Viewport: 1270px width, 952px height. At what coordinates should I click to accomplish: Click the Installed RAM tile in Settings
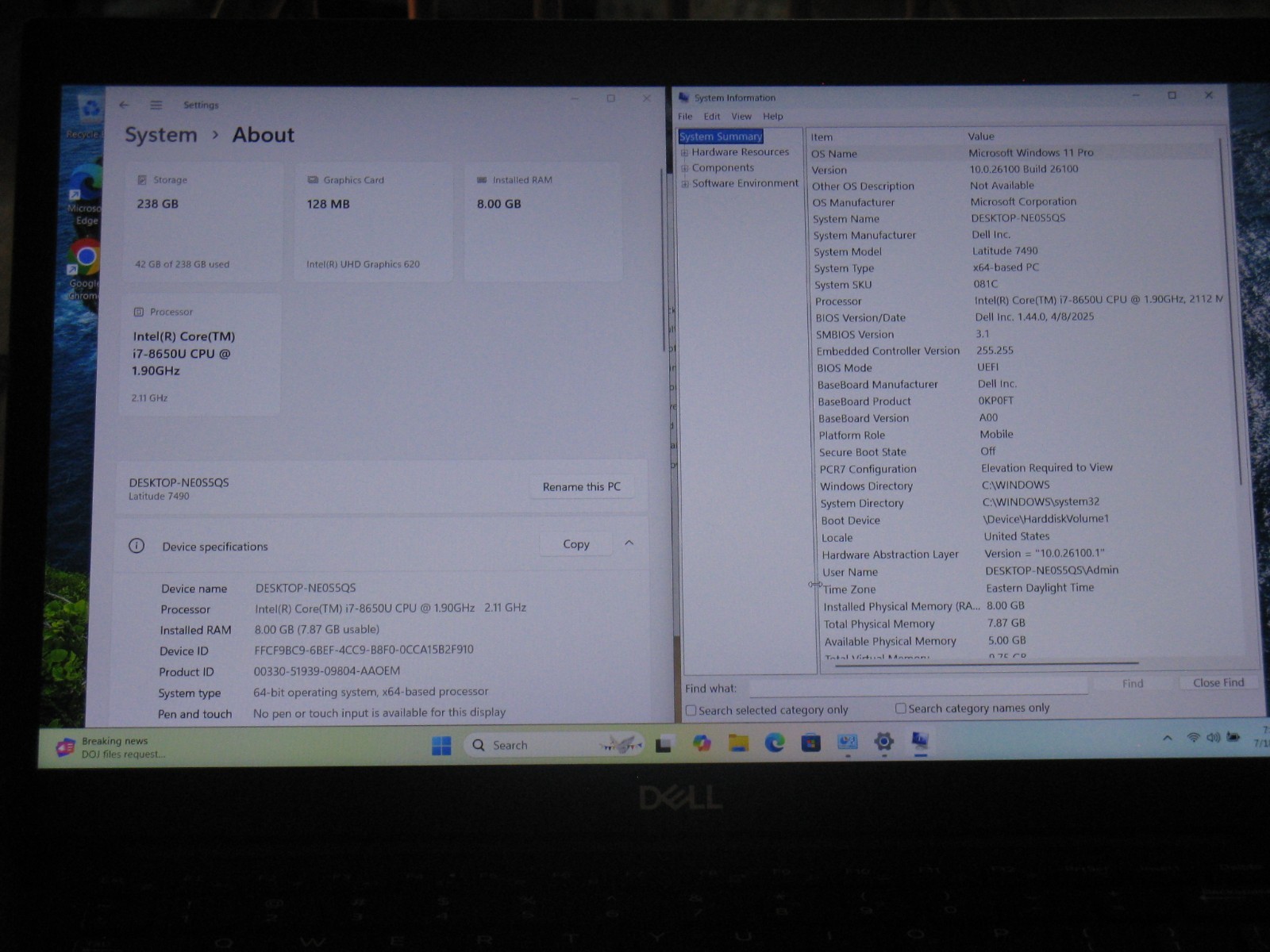[543, 222]
